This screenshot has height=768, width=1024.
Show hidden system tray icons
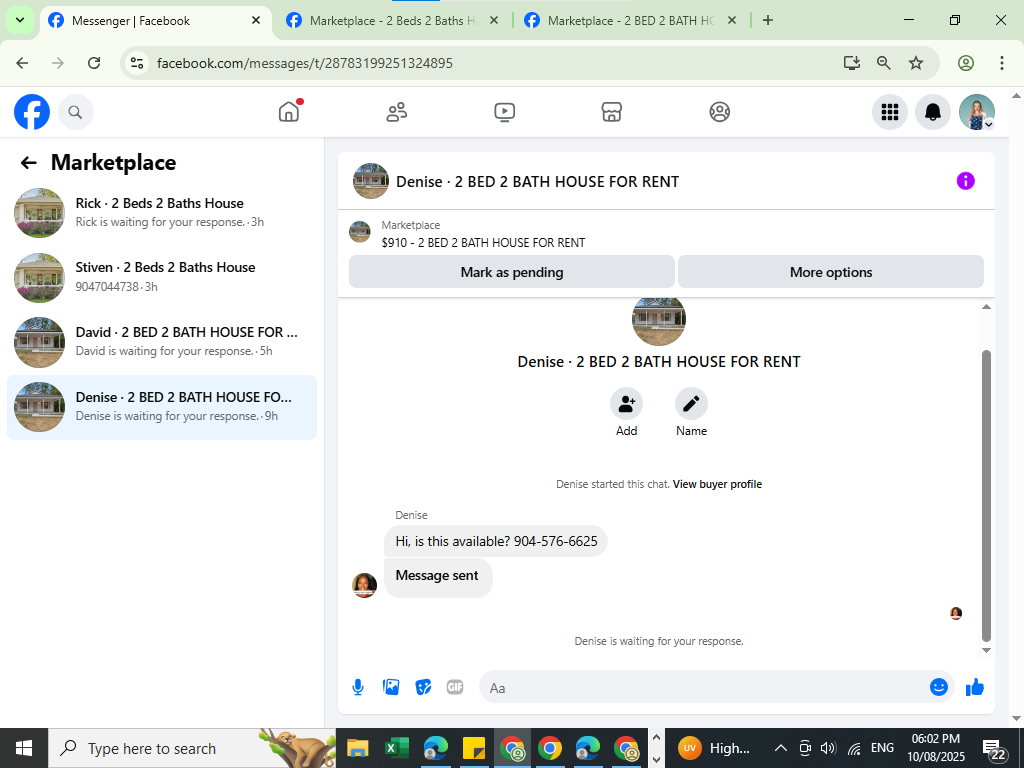pyautogui.click(x=780, y=748)
